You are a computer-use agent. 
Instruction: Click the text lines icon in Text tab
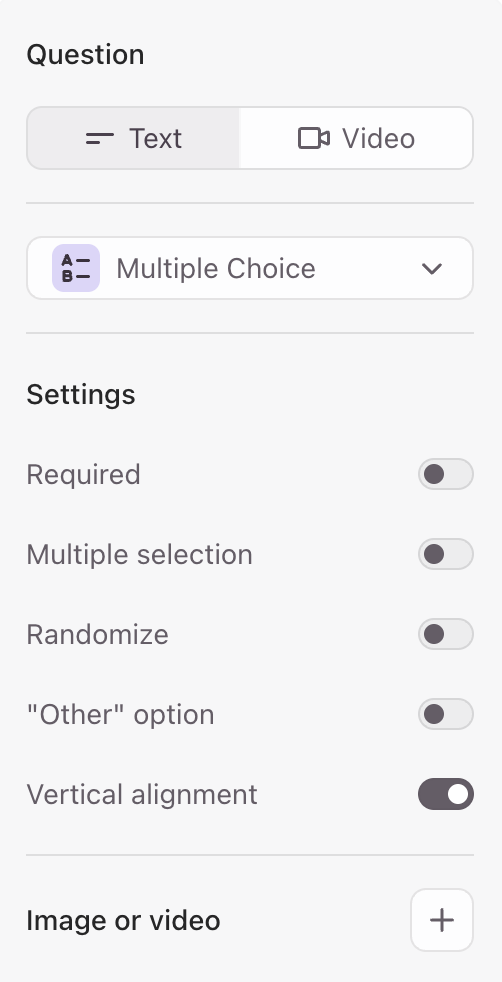coord(100,138)
